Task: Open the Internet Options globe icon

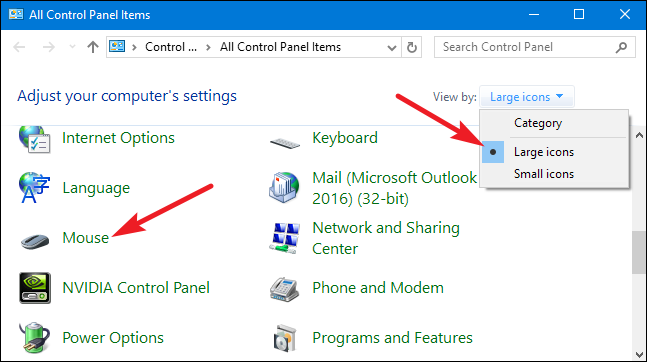Action: (35, 140)
